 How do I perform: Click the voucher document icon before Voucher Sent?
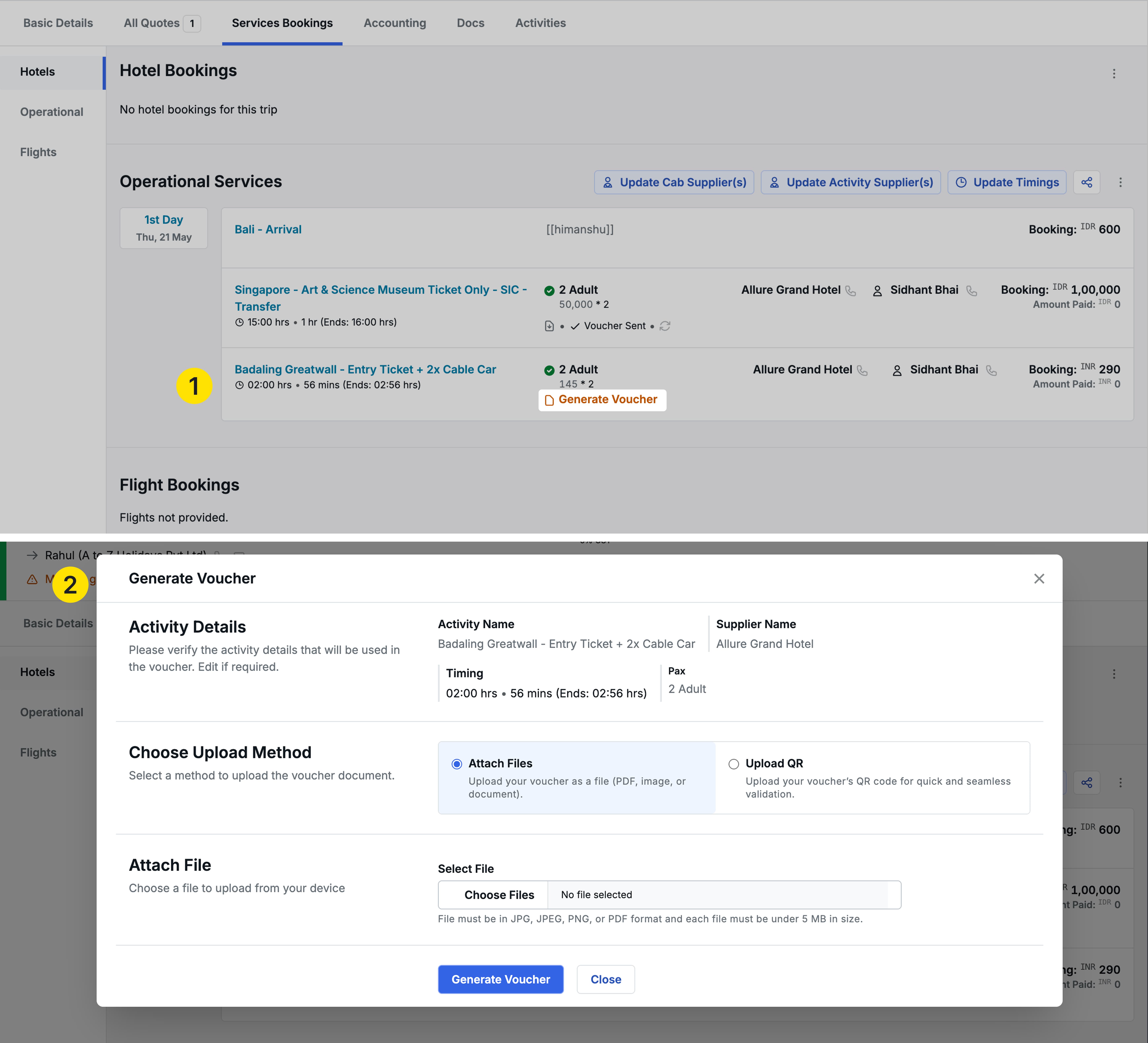pos(549,326)
